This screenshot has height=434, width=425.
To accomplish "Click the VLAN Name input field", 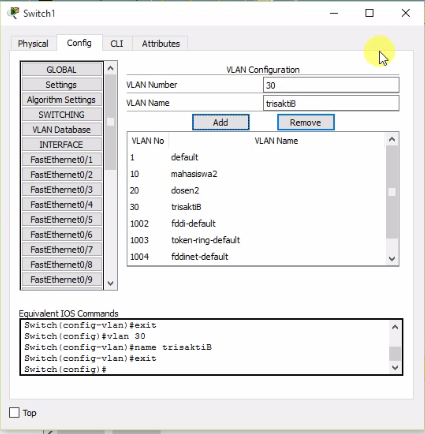I will (x=331, y=104).
